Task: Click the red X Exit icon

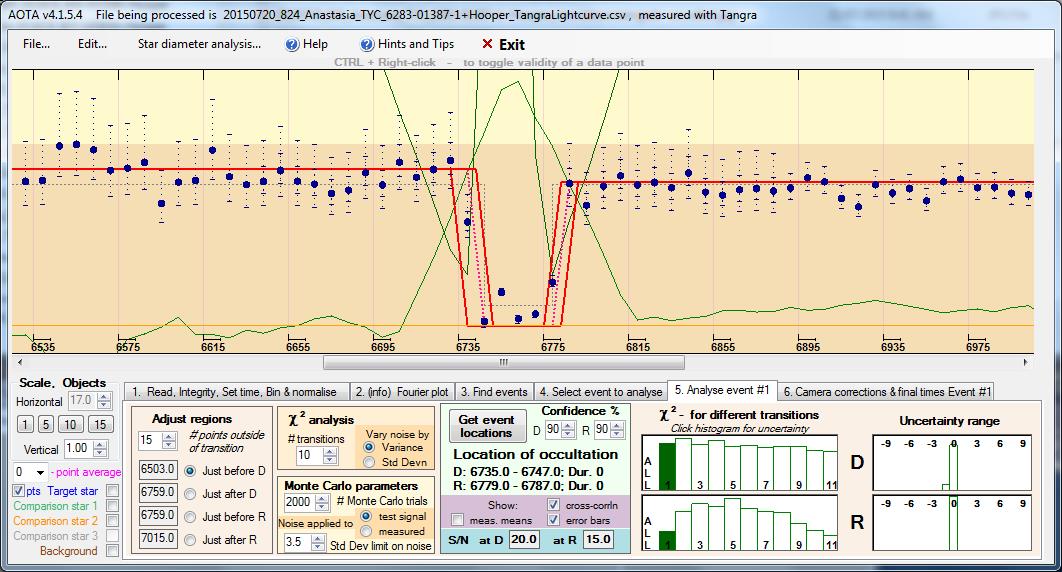Action: coord(487,44)
